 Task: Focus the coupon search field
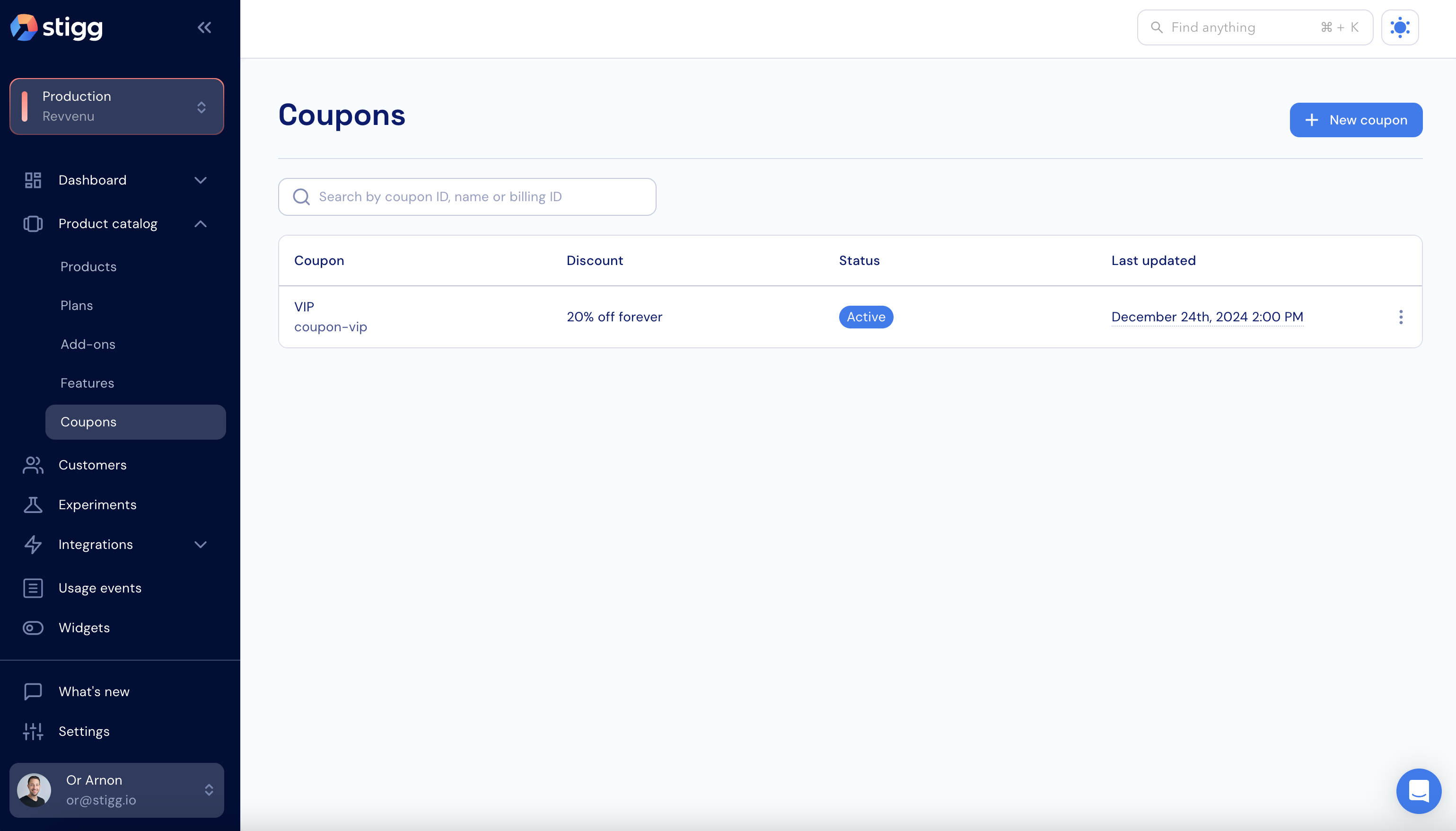(x=467, y=197)
